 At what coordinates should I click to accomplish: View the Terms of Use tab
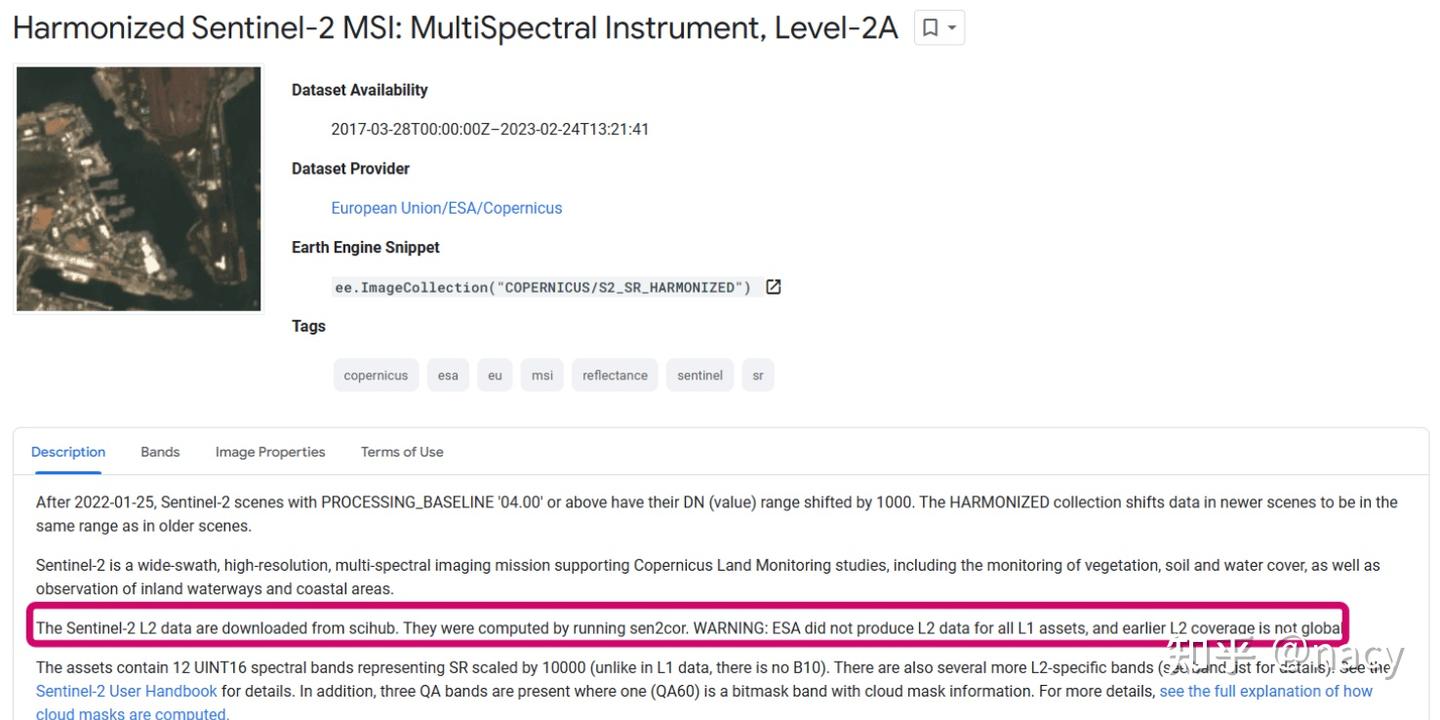pyautogui.click(x=402, y=452)
